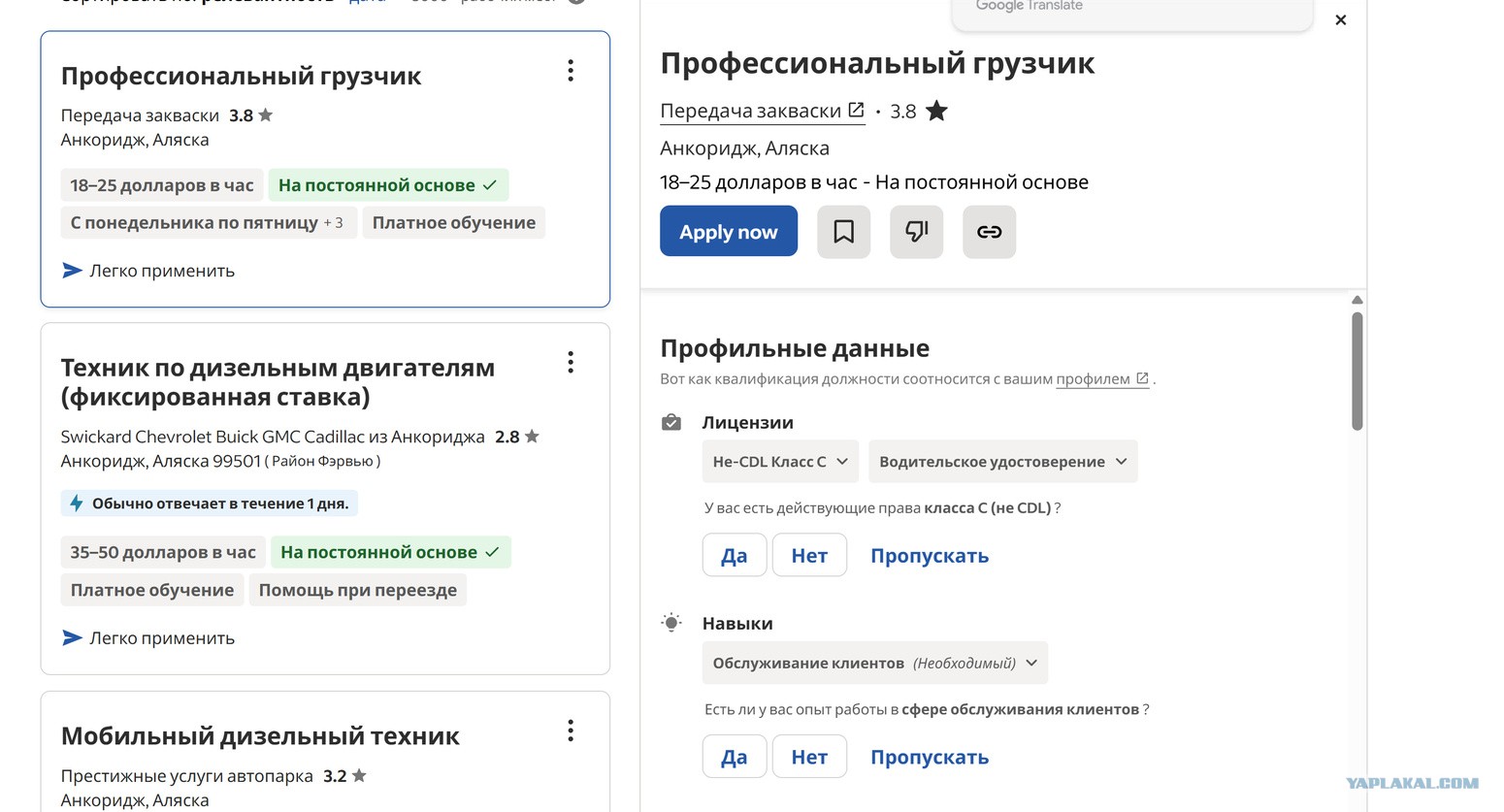The width and height of the screenshot is (1504, 812).
Task: Click the star rating beside 3.8 in details
Action: click(936, 111)
